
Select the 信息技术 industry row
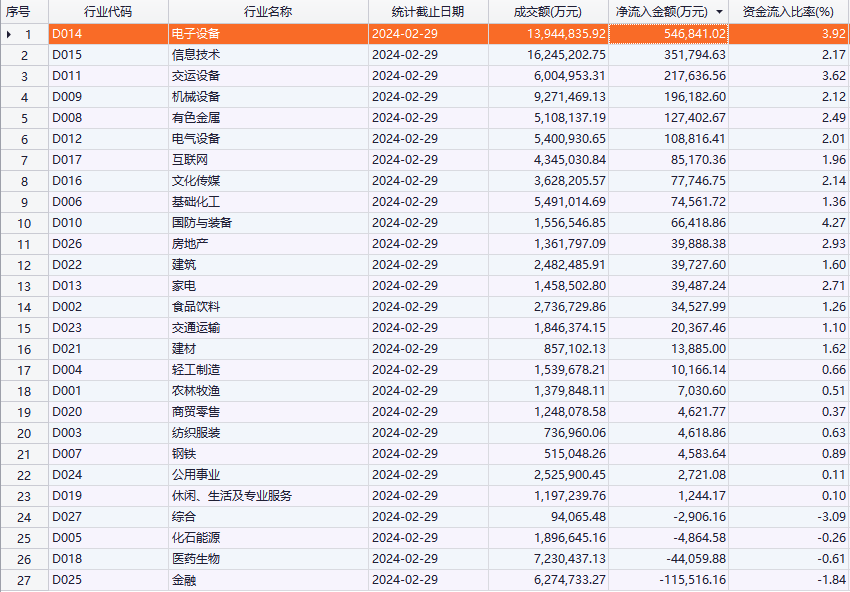point(196,55)
